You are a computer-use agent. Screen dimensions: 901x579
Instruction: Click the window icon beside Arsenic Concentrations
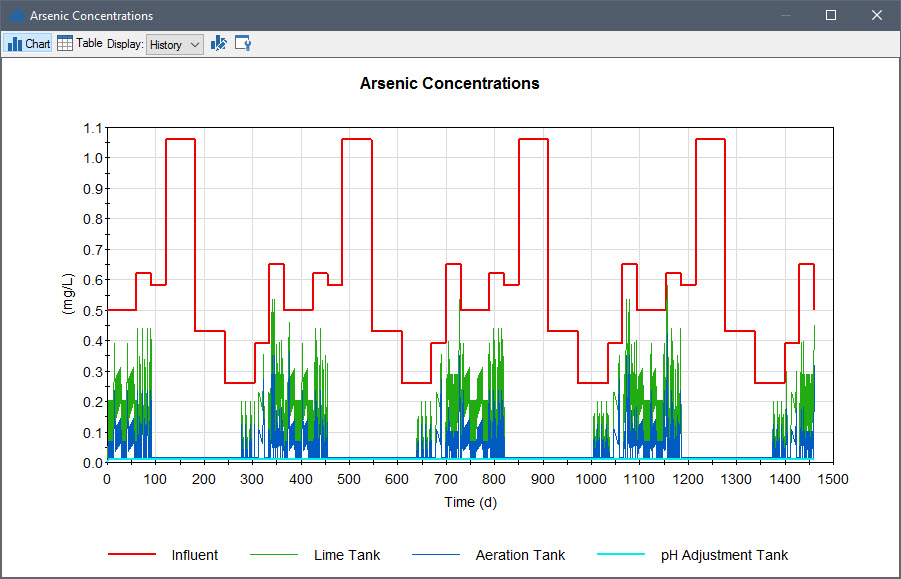point(17,15)
